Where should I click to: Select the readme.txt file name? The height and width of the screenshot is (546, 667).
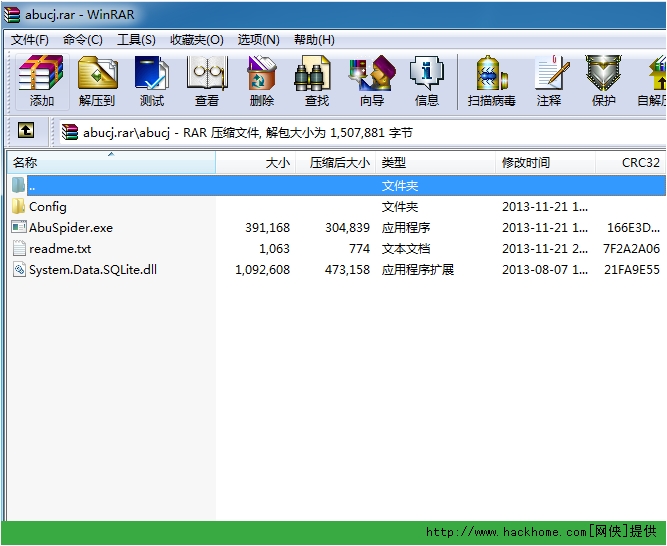click(x=60, y=249)
